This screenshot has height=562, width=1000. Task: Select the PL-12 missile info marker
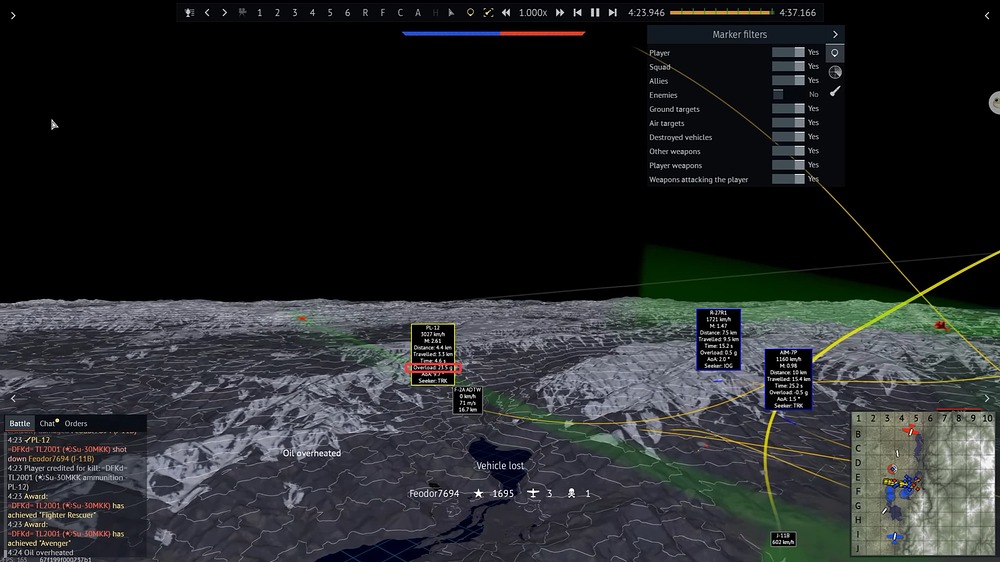click(x=432, y=355)
